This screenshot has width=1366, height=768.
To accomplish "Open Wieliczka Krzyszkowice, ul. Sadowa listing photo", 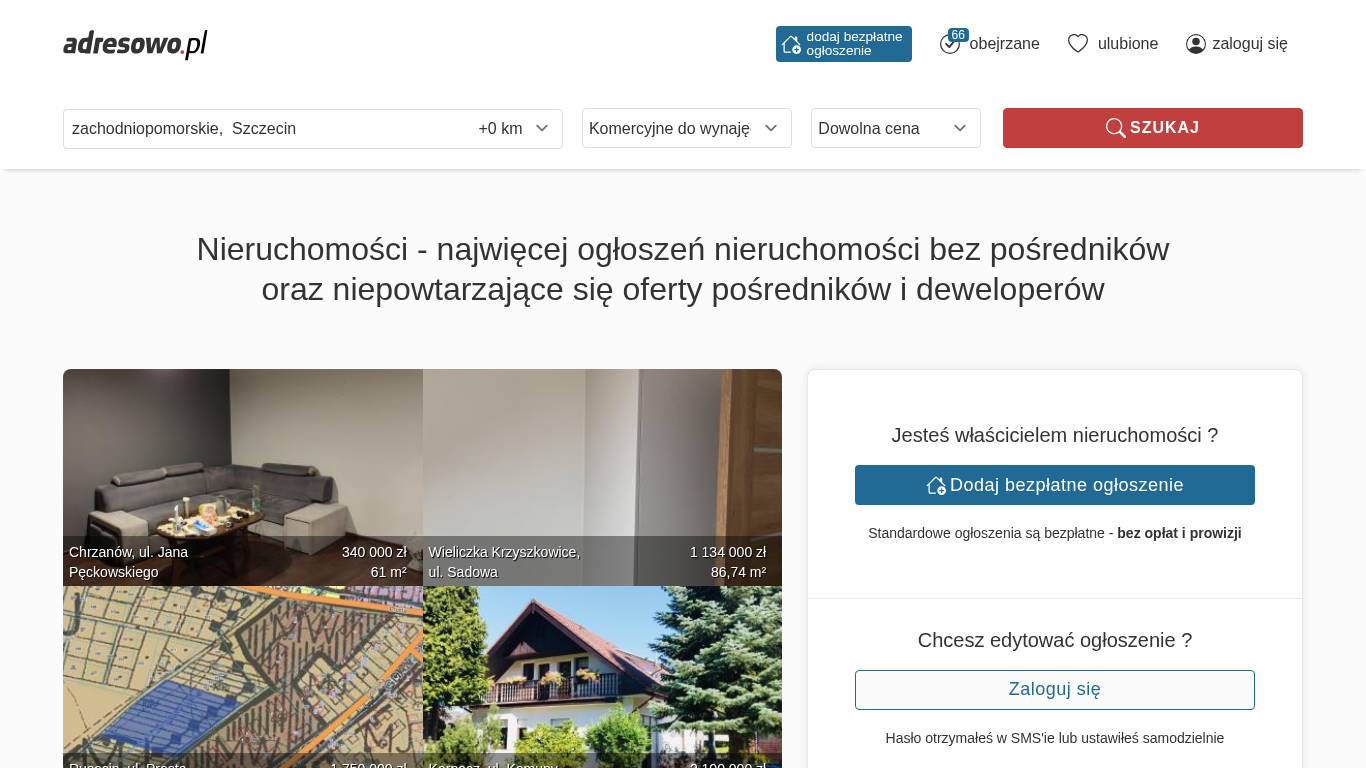I will (602, 477).
